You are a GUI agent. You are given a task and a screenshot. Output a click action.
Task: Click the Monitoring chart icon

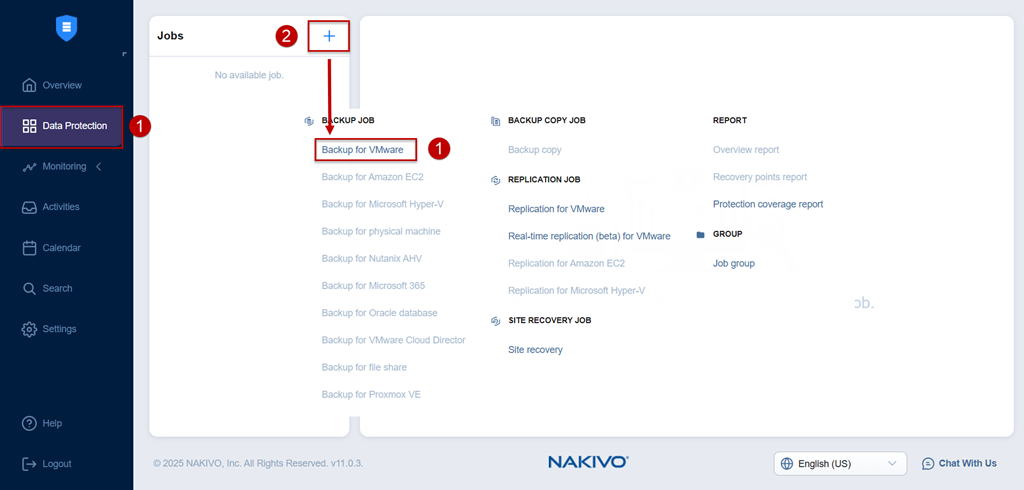point(29,167)
